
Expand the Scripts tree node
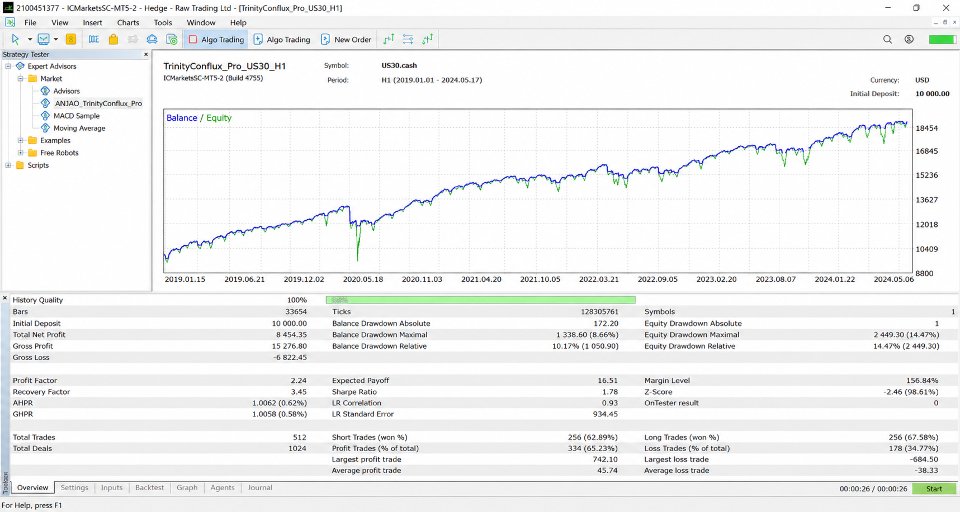coord(8,165)
